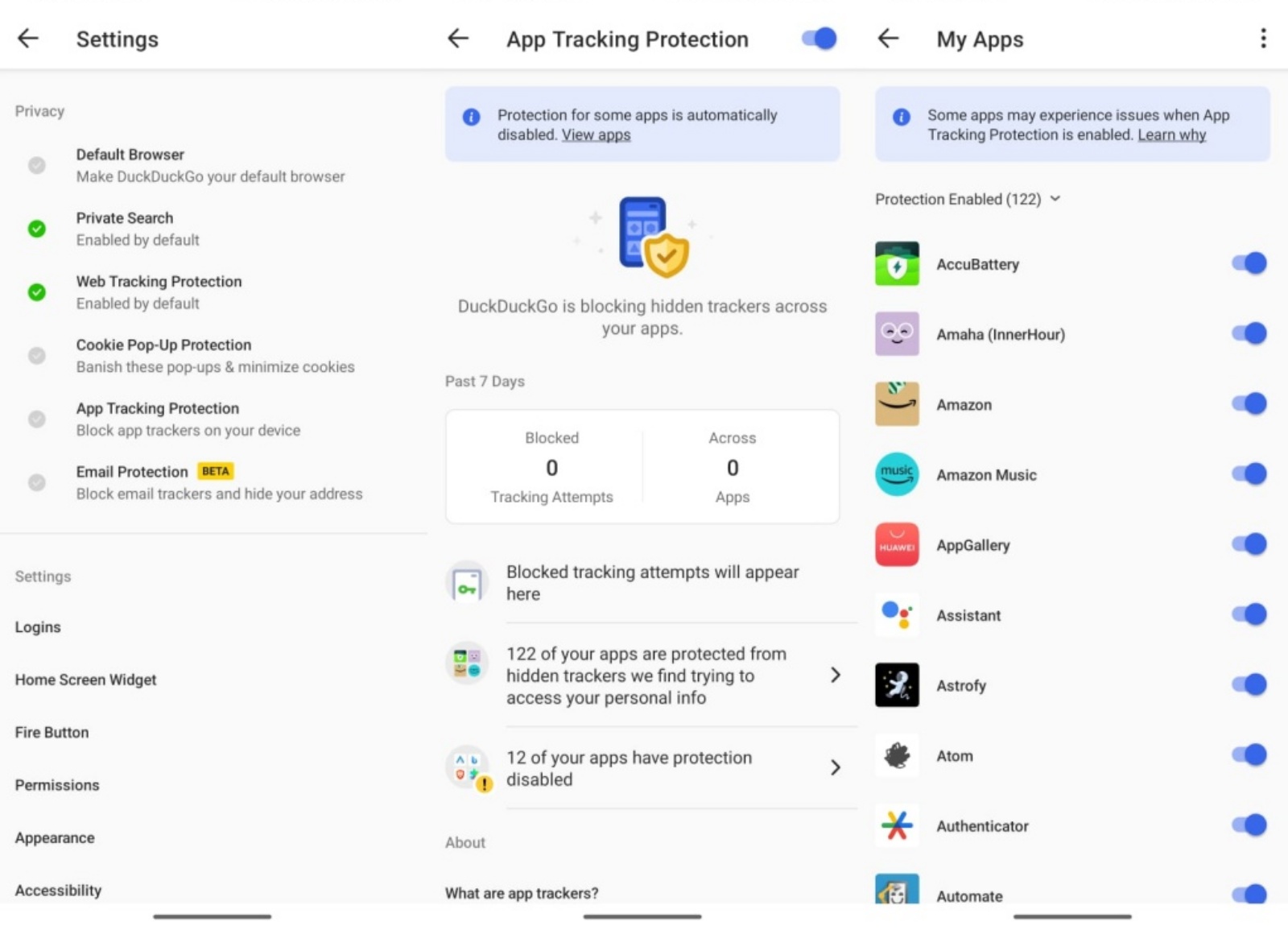Open the Huawei AppGallery icon
The width and height of the screenshot is (1288, 930).
click(896, 544)
